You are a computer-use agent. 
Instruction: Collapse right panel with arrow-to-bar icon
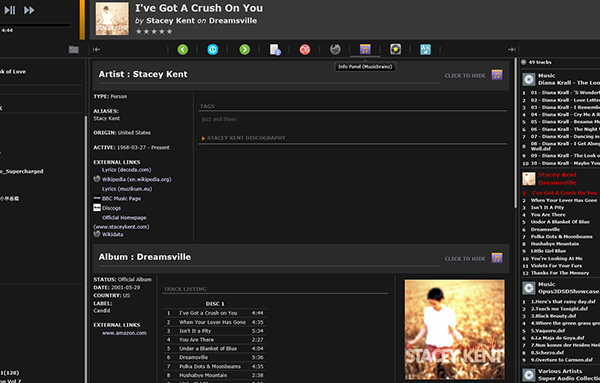tap(512, 49)
